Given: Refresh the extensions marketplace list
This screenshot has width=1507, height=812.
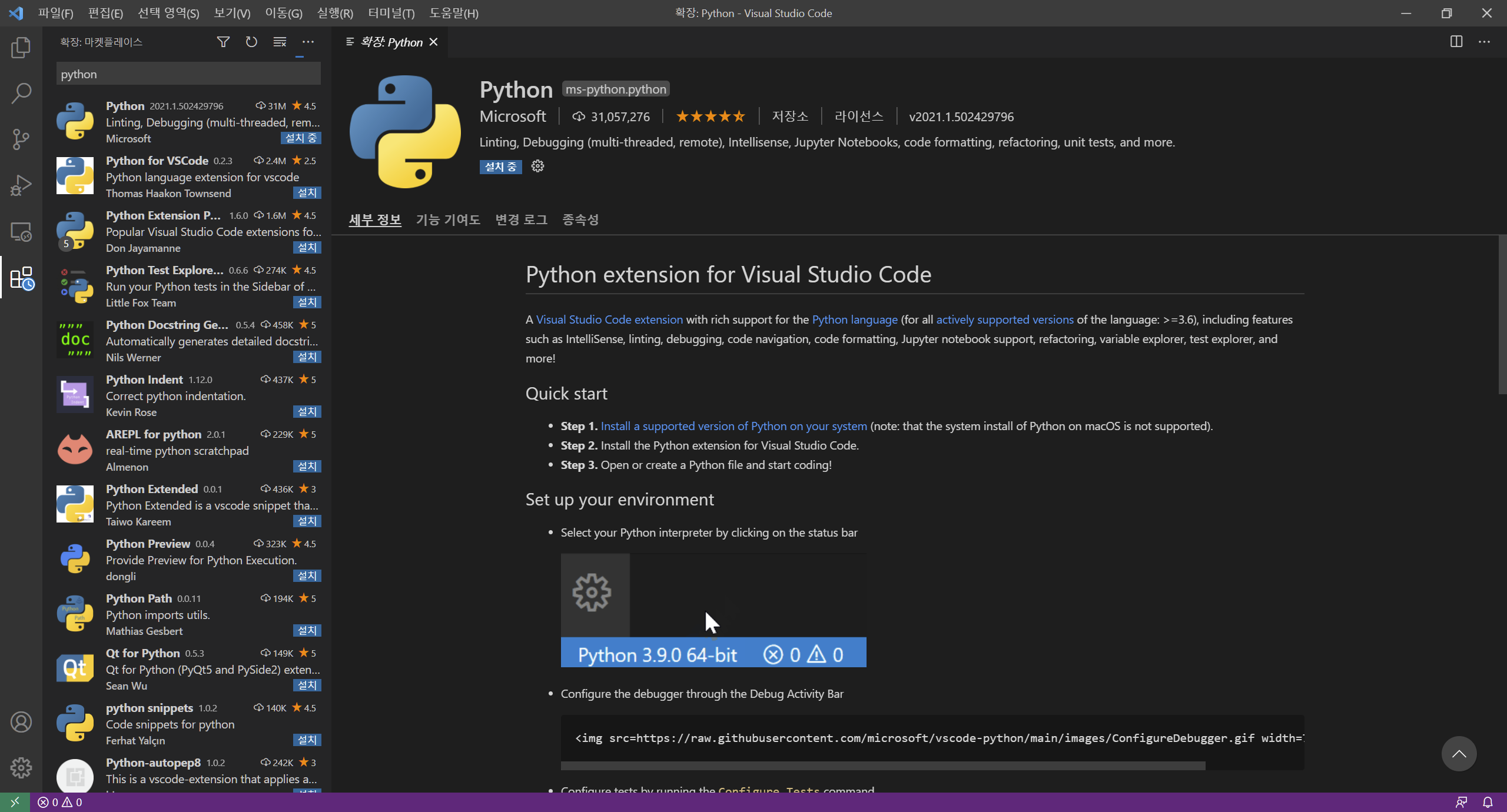Looking at the screenshot, I should pyautogui.click(x=251, y=42).
